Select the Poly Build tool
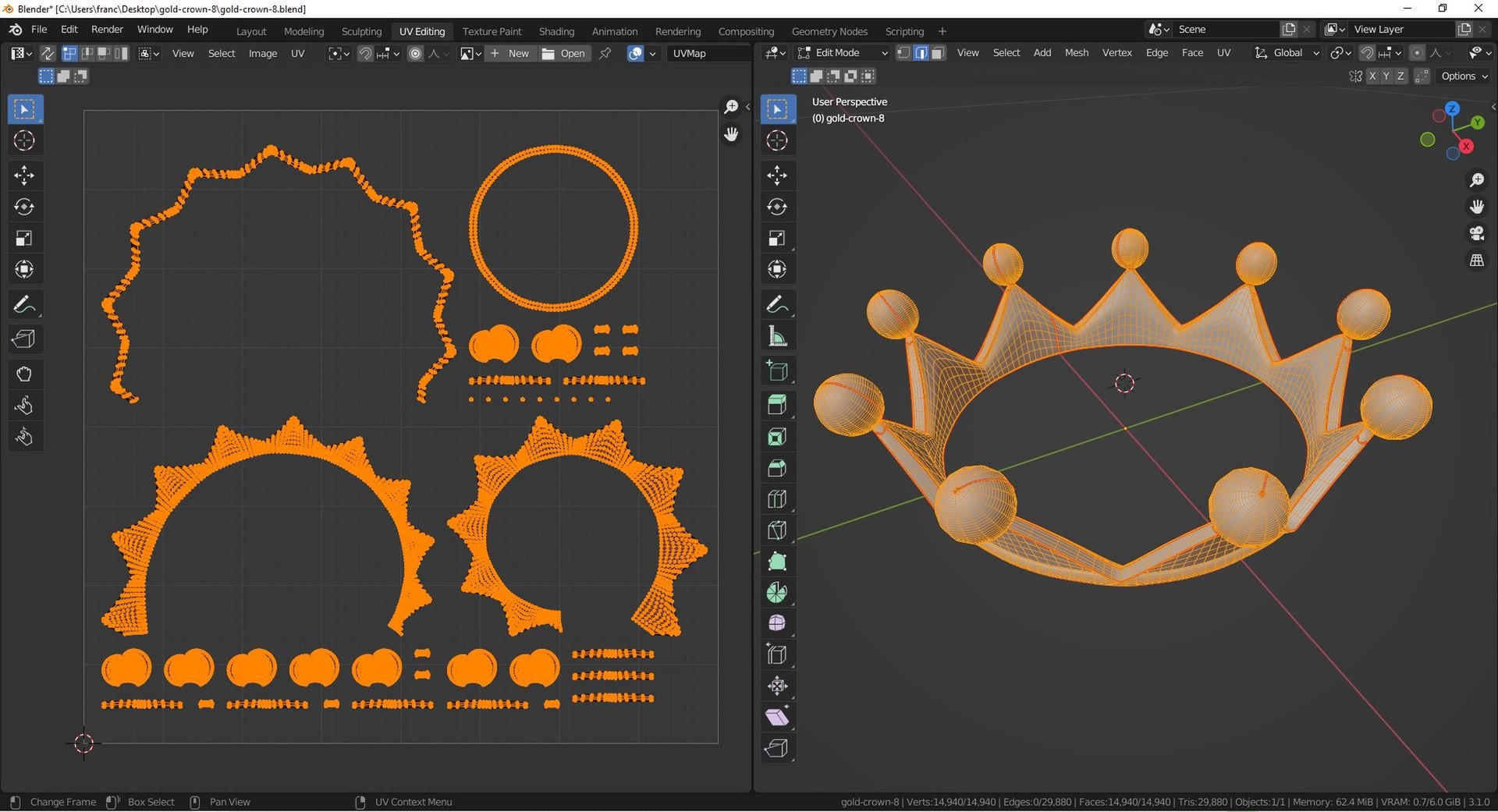Viewport: 1498px width, 812px height. (777, 562)
